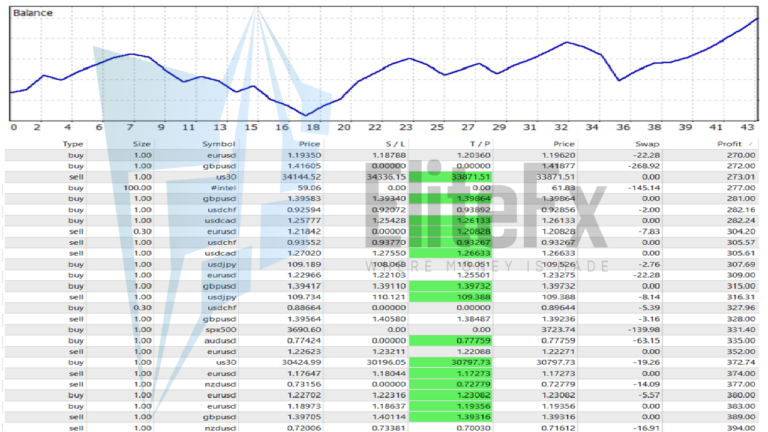Select the audusd symbol cell
This screenshot has width=768, height=432.
220,341
